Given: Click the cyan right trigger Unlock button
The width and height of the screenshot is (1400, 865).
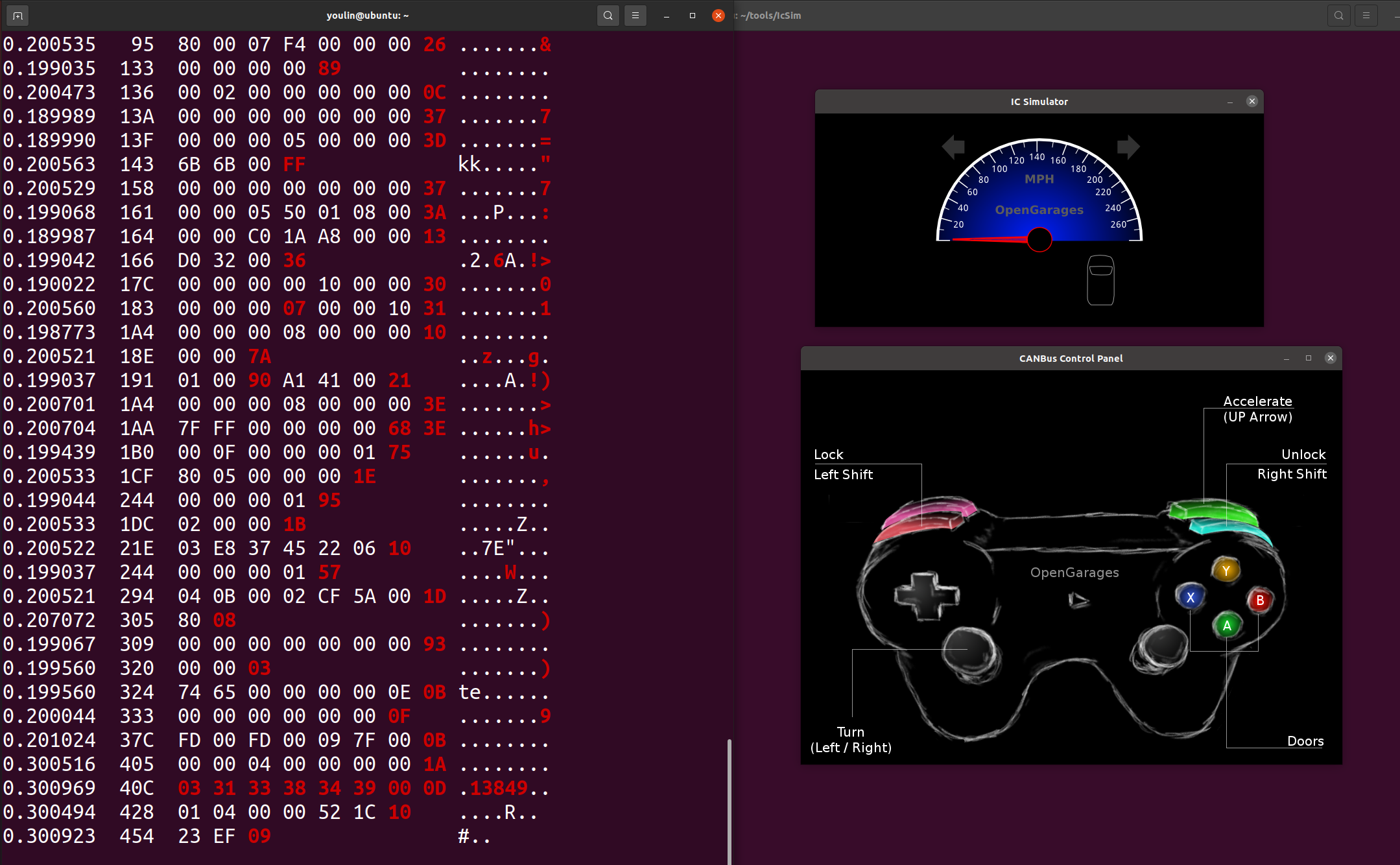Looking at the screenshot, I should pyautogui.click(x=1232, y=530).
